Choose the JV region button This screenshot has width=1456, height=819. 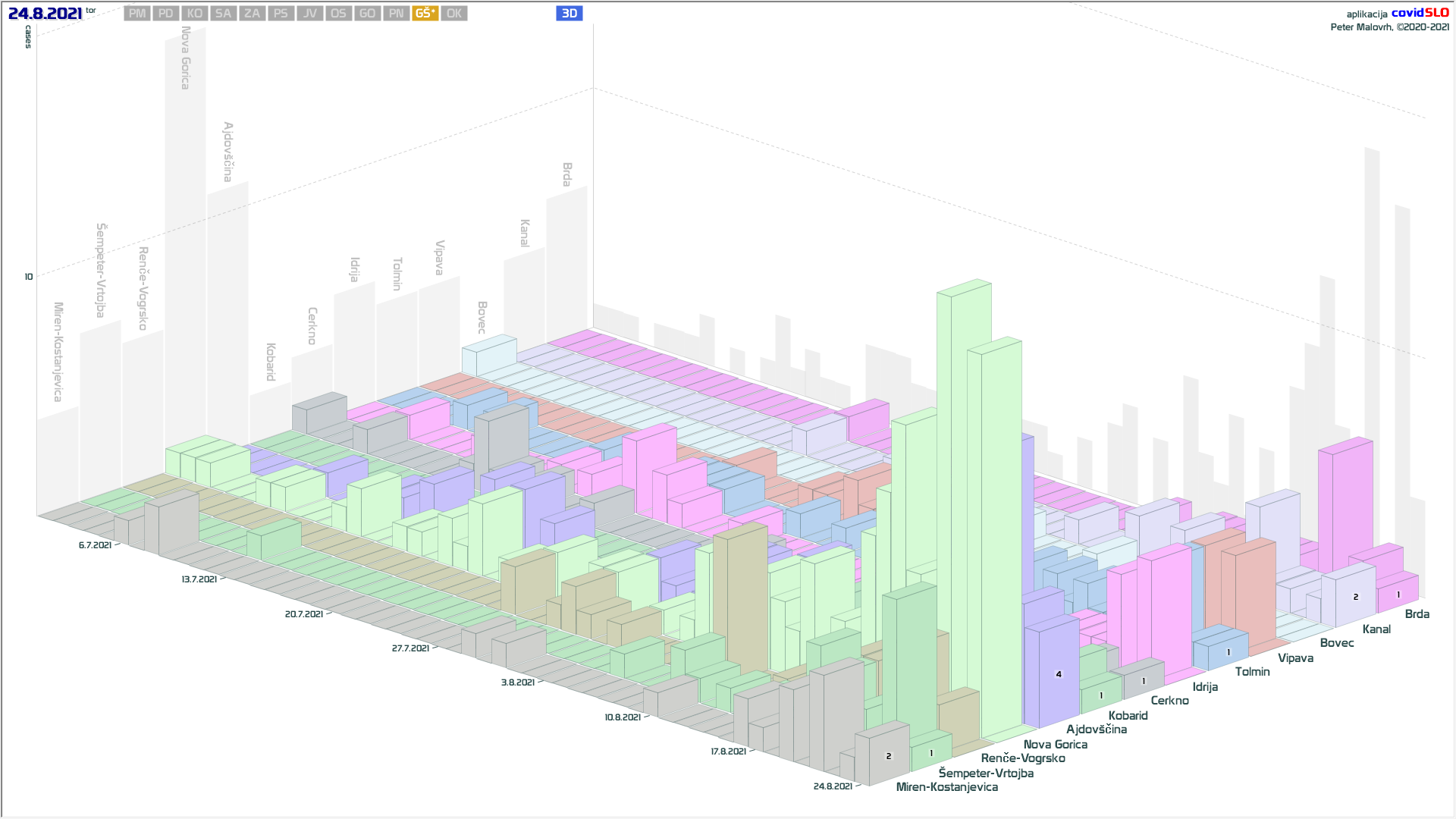click(309, 14)
